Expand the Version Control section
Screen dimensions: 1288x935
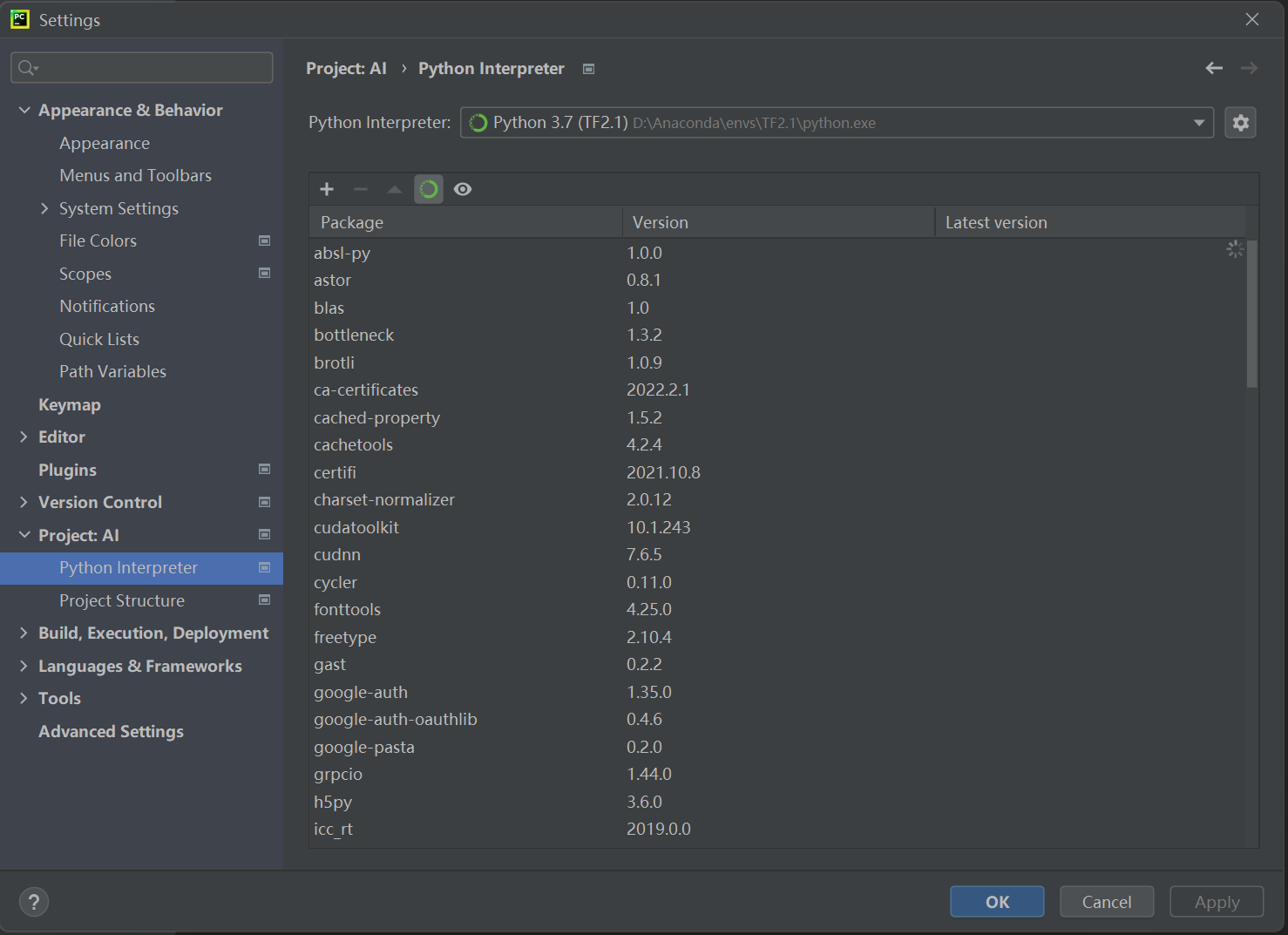24,502
